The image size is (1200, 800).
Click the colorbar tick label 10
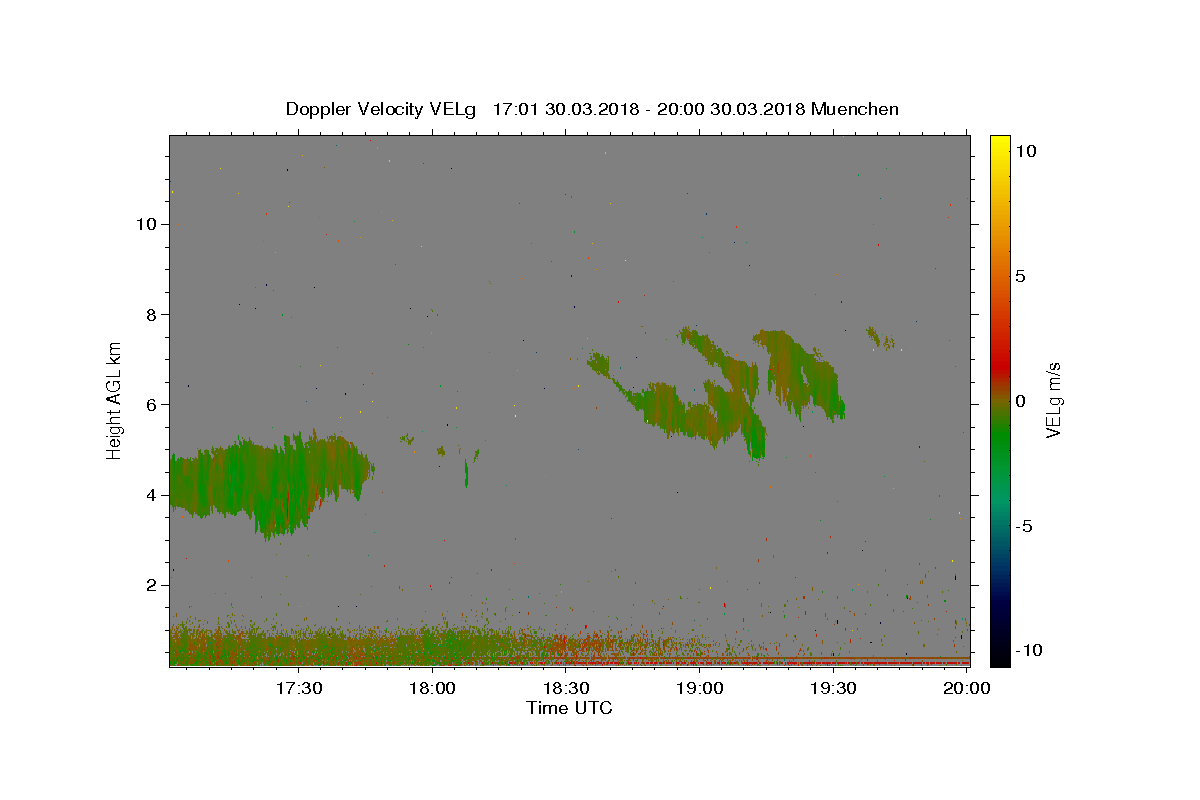pos(1025,150)
